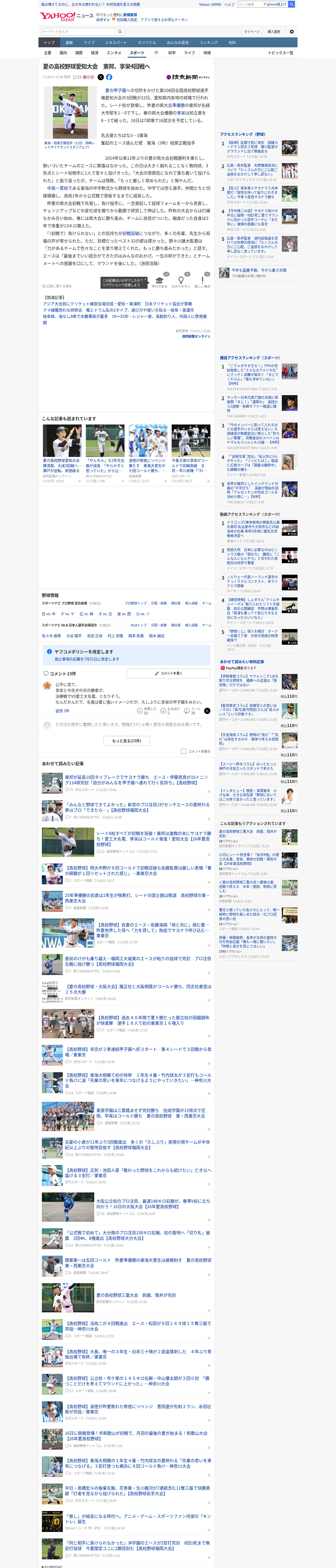Open the 村上 宗隆 player link
Screen dimensions: 336x1568
coord(115,636)
